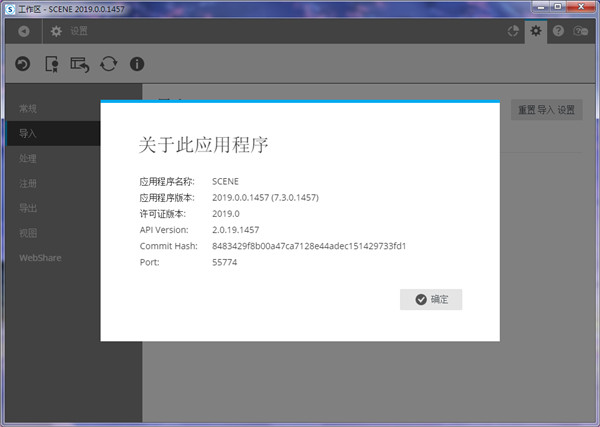The image size is (600, 427).
Task: Open help question mark icon
Action: (x=558, y=32)
